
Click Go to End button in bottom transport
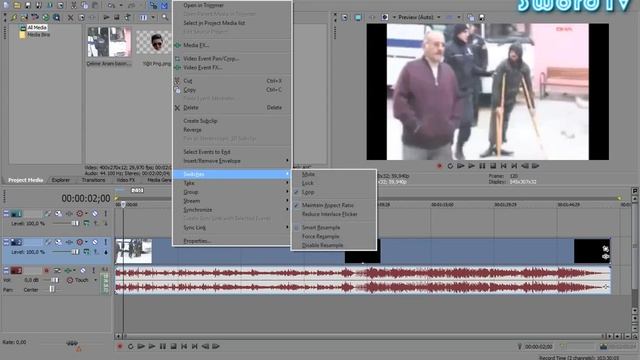[195, 347]
